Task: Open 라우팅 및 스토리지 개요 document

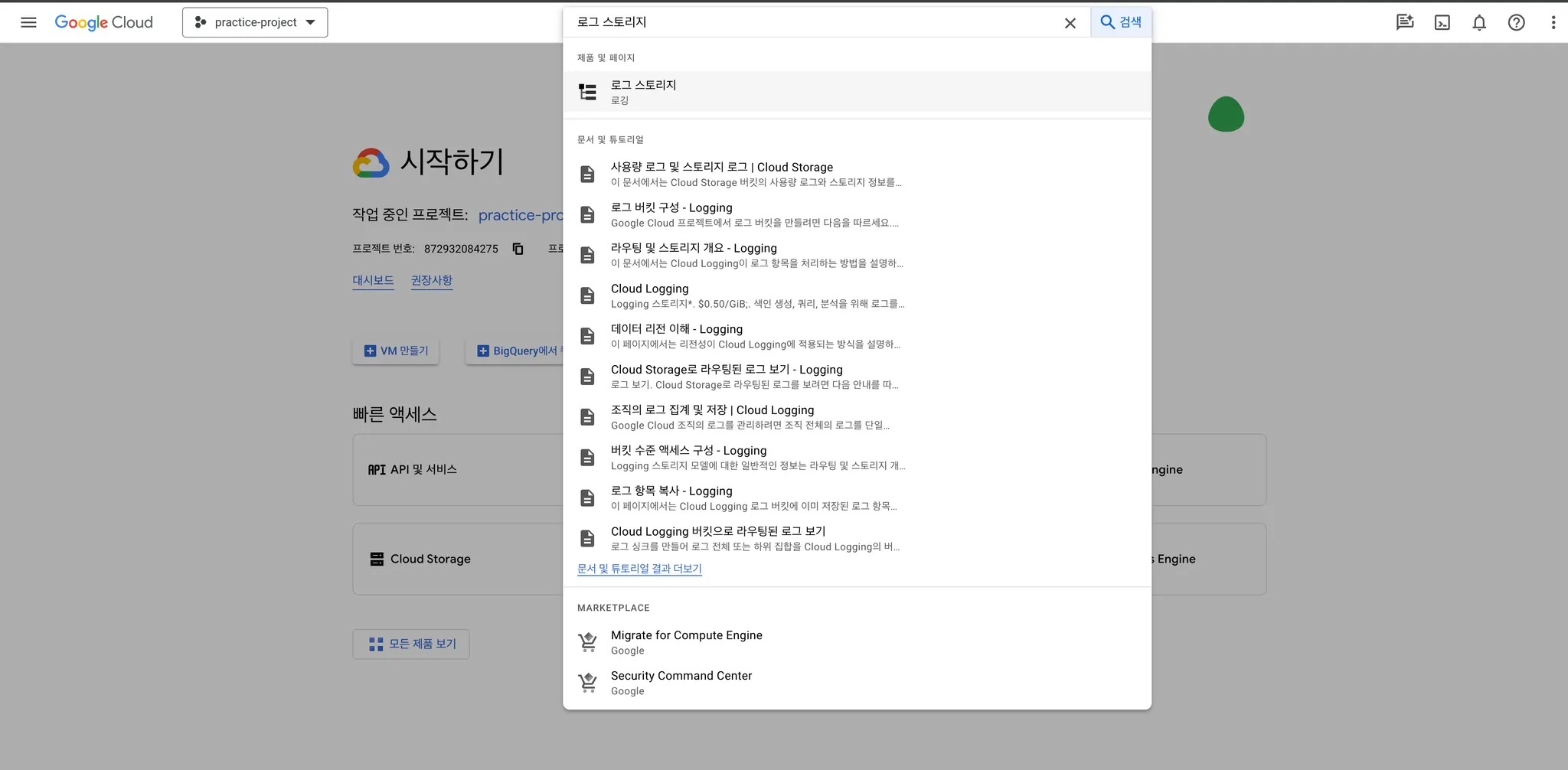Action: point(857,255)
